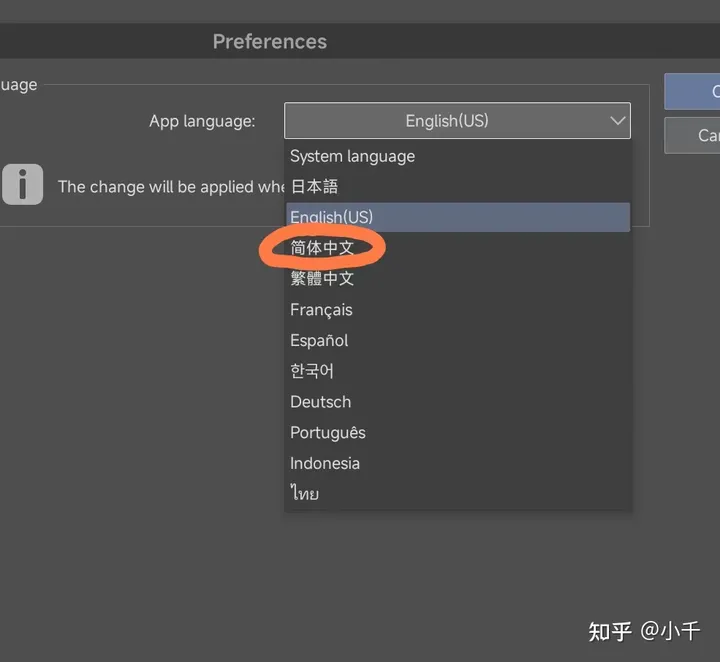Pick Português in the language list

[327, 433]
